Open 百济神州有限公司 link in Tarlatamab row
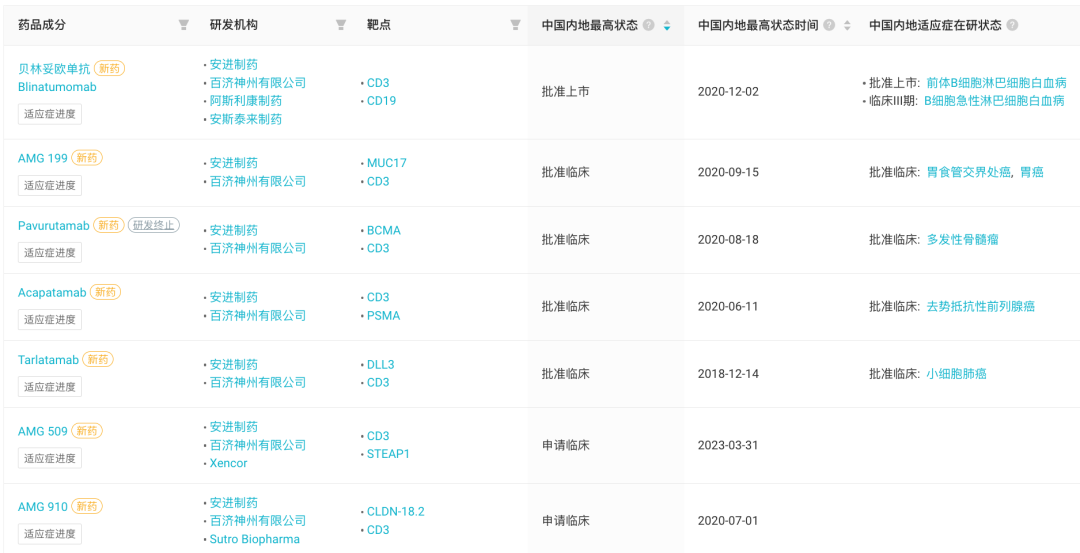This screenshot has height=553, width=1080. tap(258, 382)
